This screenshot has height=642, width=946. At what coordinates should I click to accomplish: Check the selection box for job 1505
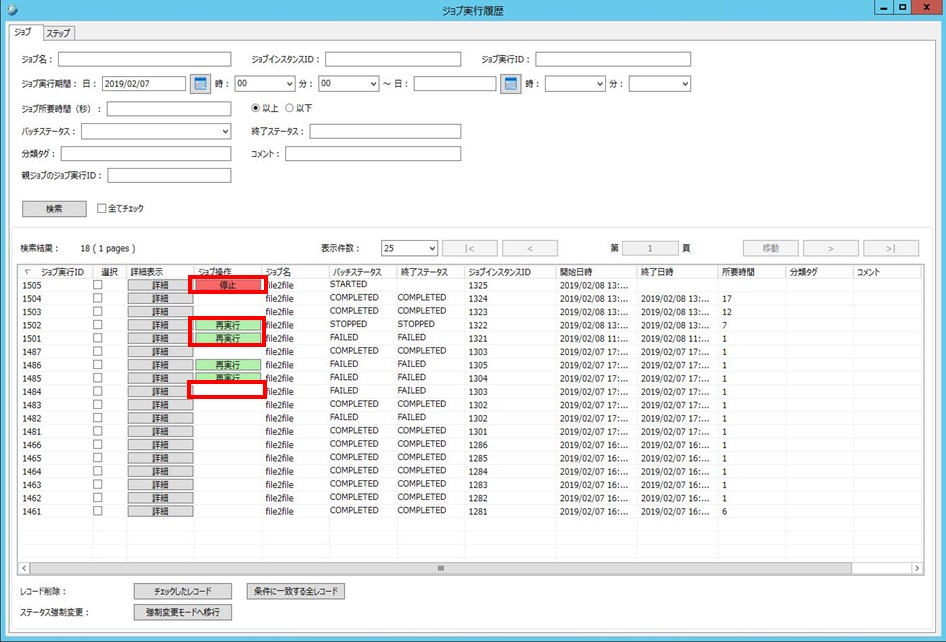click(x=98, y=285)
